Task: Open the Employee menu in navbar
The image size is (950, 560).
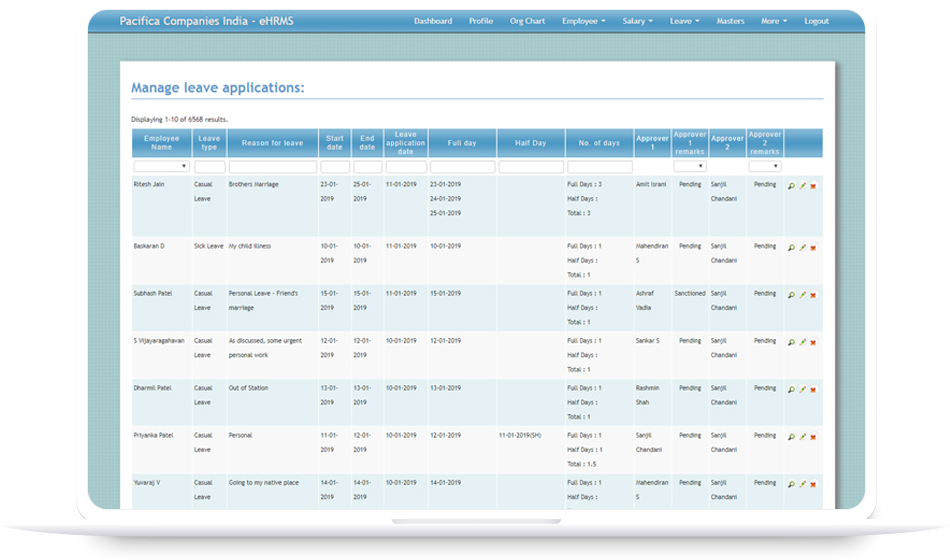Action: 583,21
